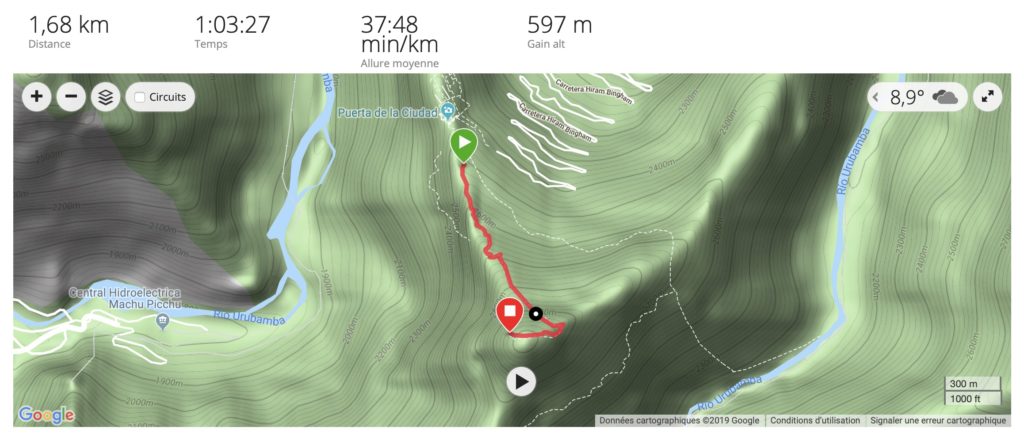Click the Central Hidroelectrica Machu Picchu pin
This screenshot has height=442, width=1024.
(x=162, y=321)
